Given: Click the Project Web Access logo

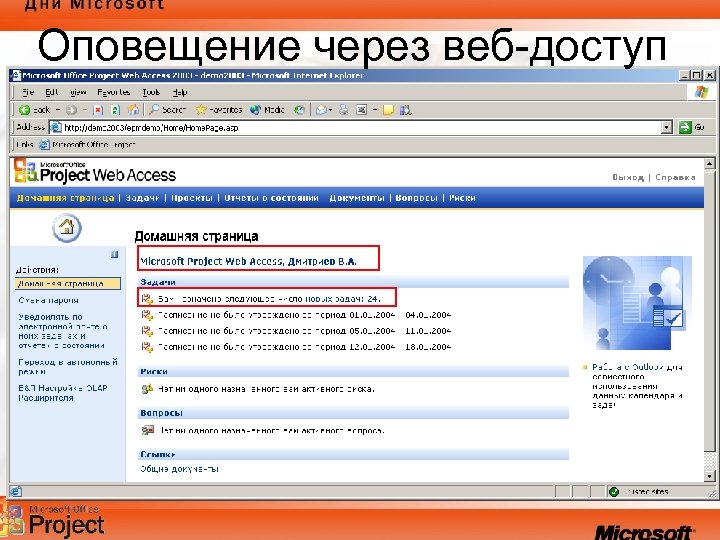Looking at the screenshot, I should tap(95, 171).
